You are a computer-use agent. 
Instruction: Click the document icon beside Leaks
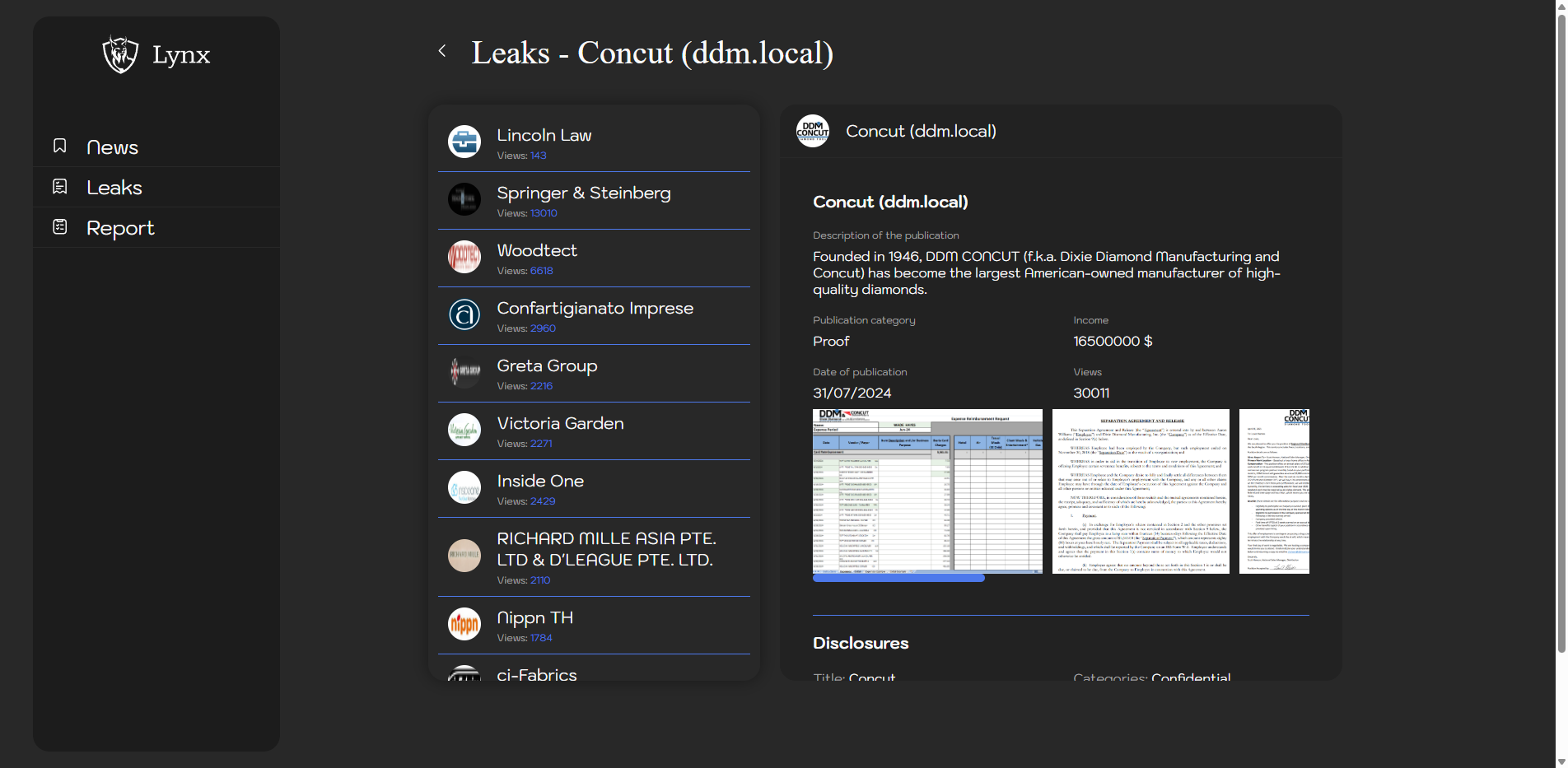[x=60, y=187]
